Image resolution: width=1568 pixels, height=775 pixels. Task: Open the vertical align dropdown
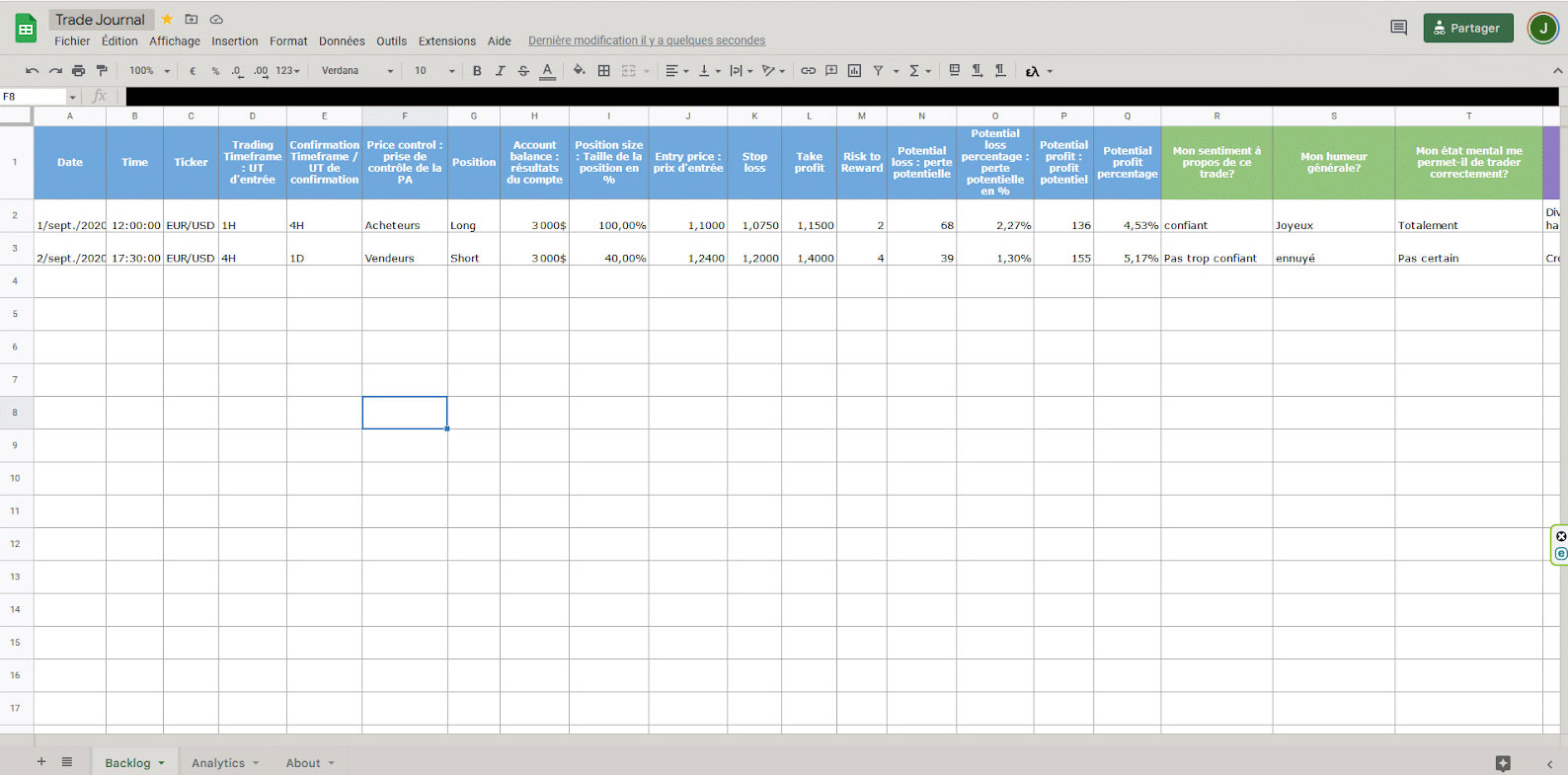[710, 71]
